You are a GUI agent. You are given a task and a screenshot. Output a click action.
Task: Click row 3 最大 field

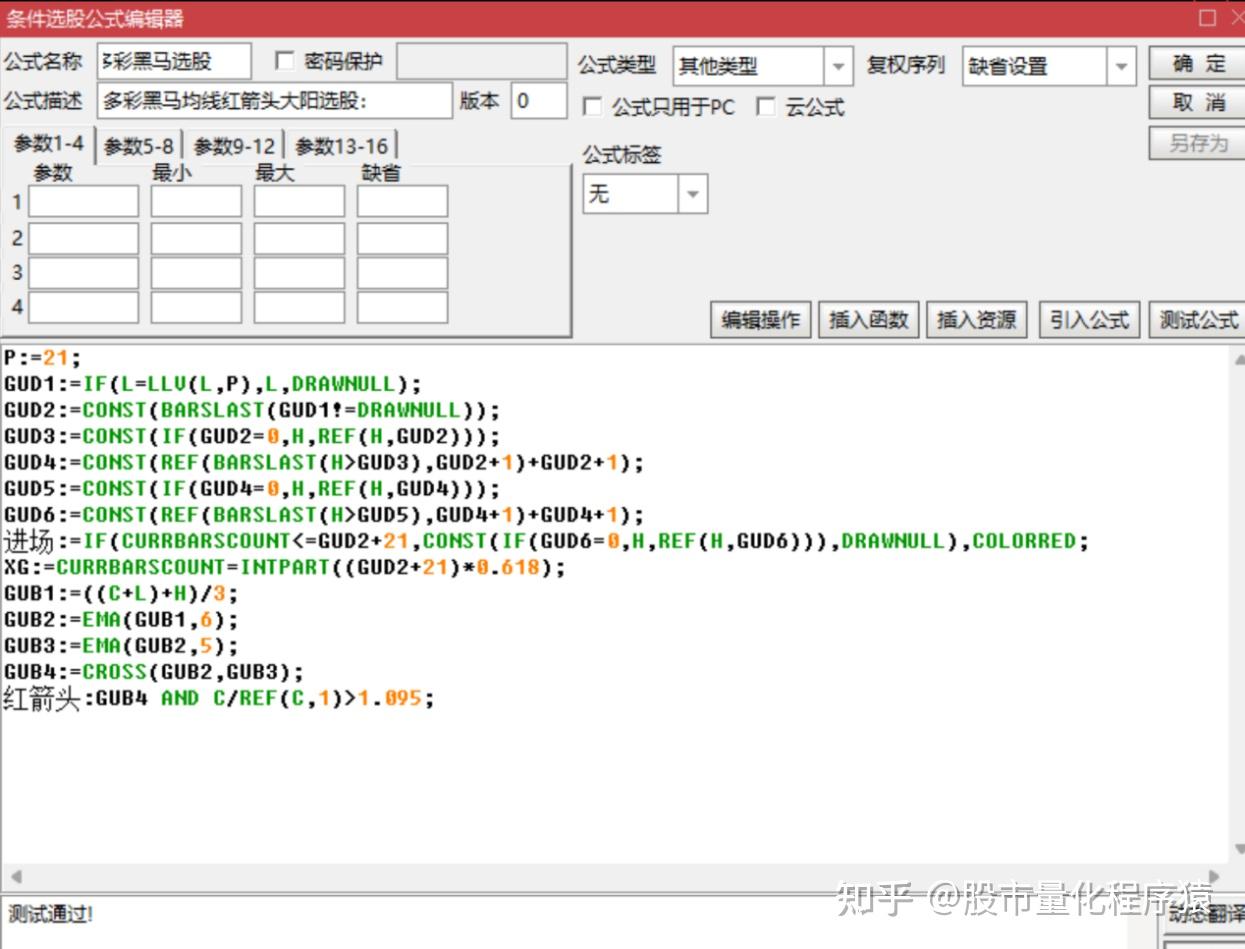299,273
